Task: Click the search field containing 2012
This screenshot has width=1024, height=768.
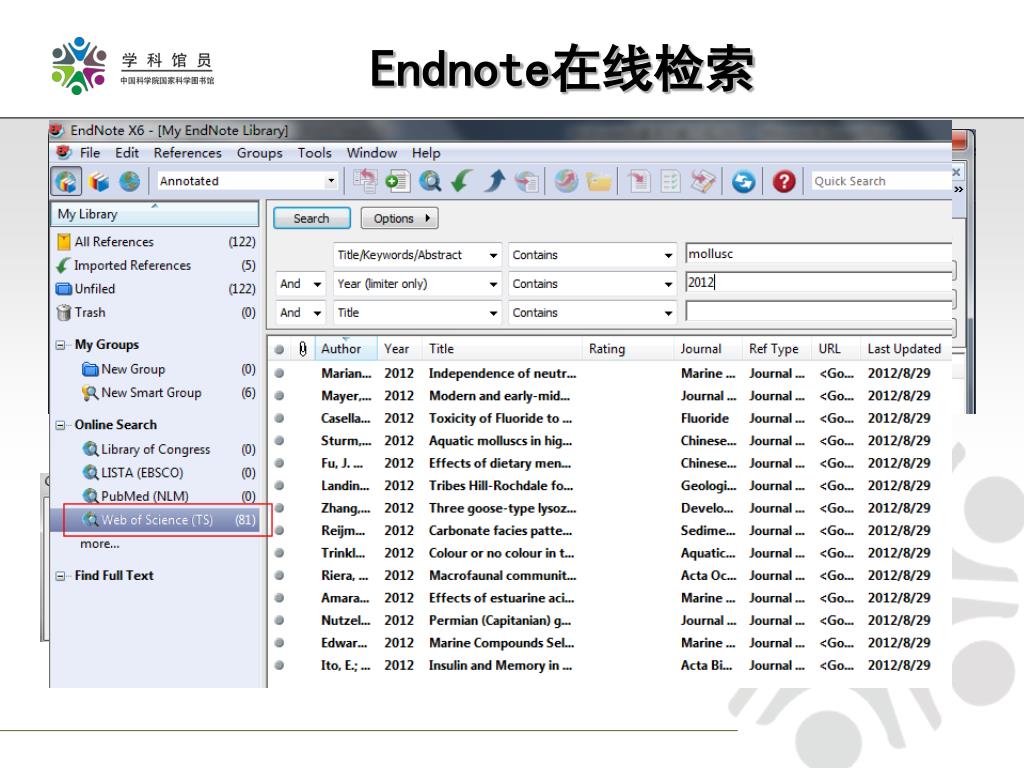Action: 818,282
